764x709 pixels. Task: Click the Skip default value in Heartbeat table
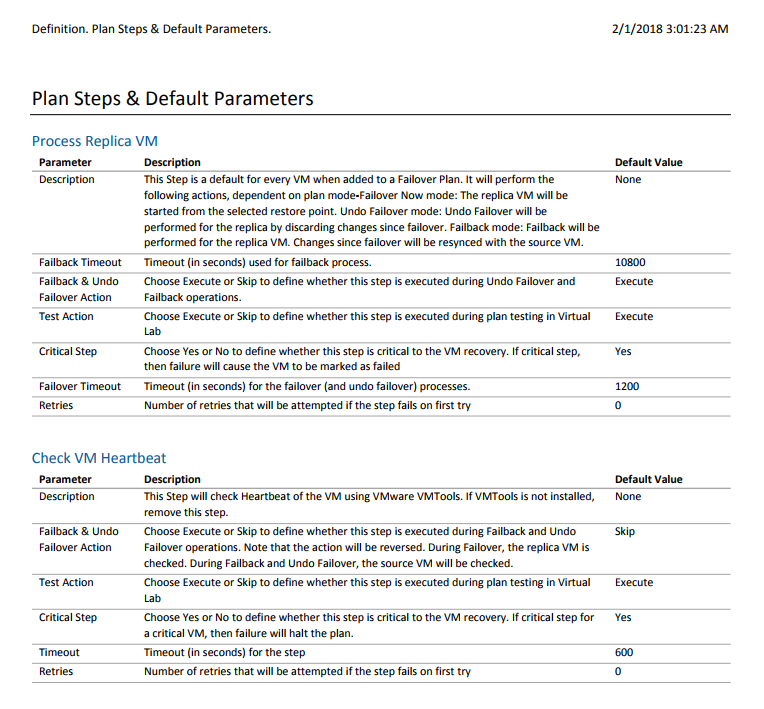[625, 531]
